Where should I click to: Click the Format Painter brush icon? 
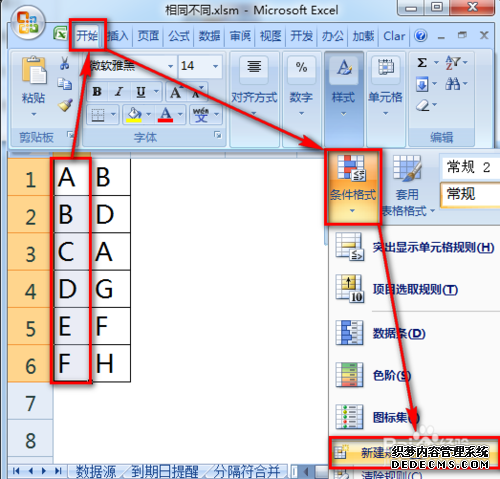(65, 105)
